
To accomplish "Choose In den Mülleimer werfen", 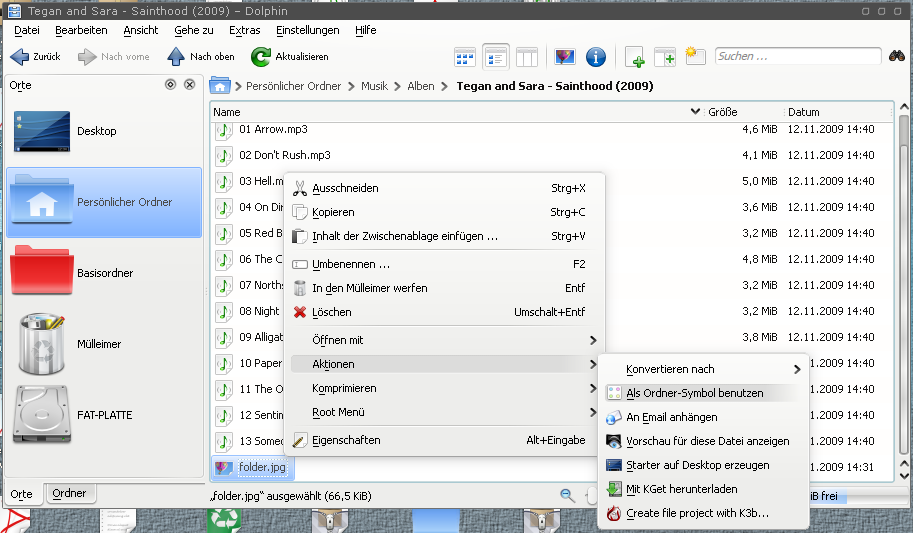I will click(x=444, y=288).
